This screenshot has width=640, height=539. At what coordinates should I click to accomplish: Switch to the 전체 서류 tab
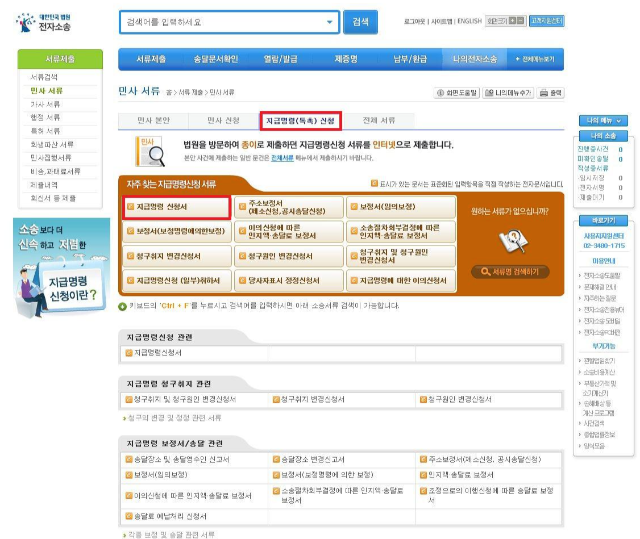tap(379, 121)
